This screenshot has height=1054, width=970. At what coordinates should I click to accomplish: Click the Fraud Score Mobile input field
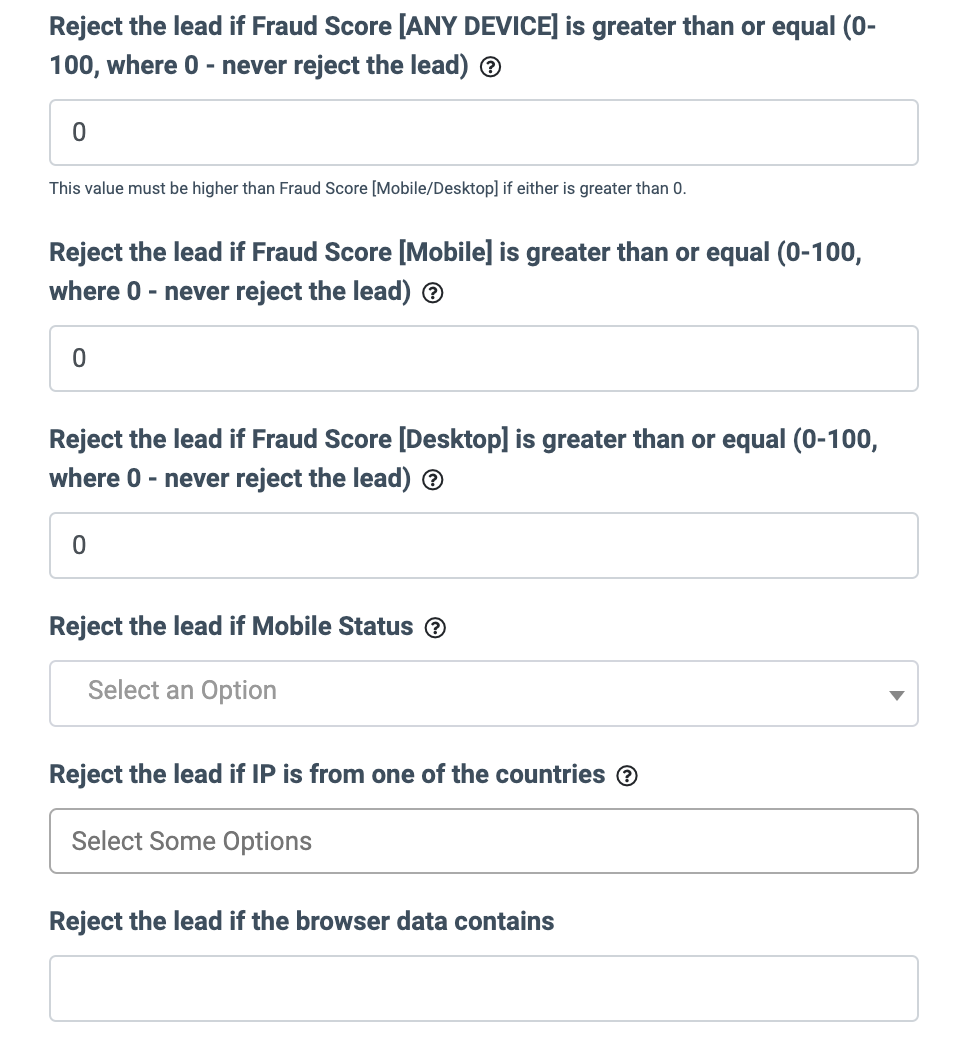483,358
